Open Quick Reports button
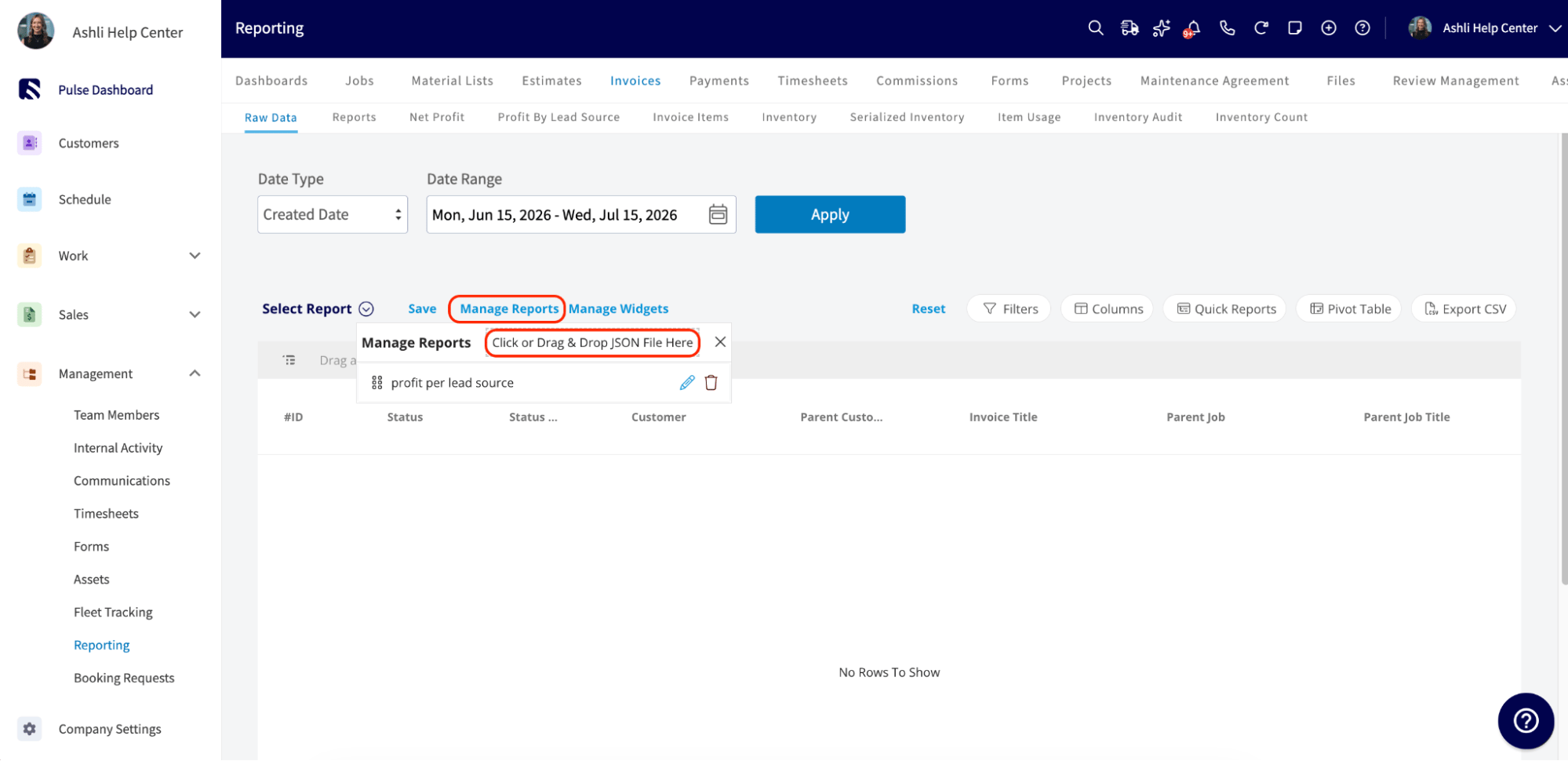Screen dimensions: 1568x761 [1225, 309]
